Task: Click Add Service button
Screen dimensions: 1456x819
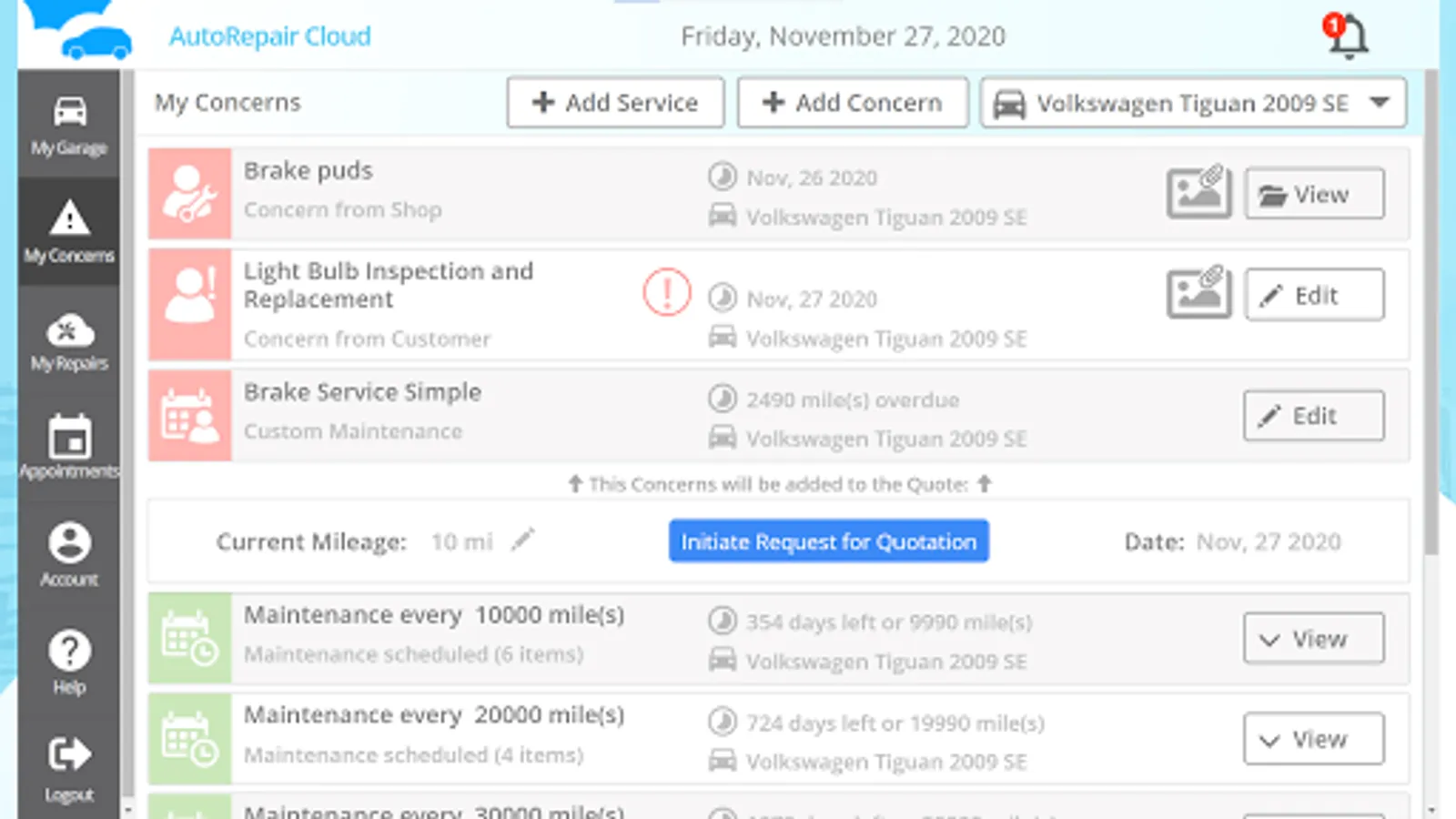Action: (615, 103)
